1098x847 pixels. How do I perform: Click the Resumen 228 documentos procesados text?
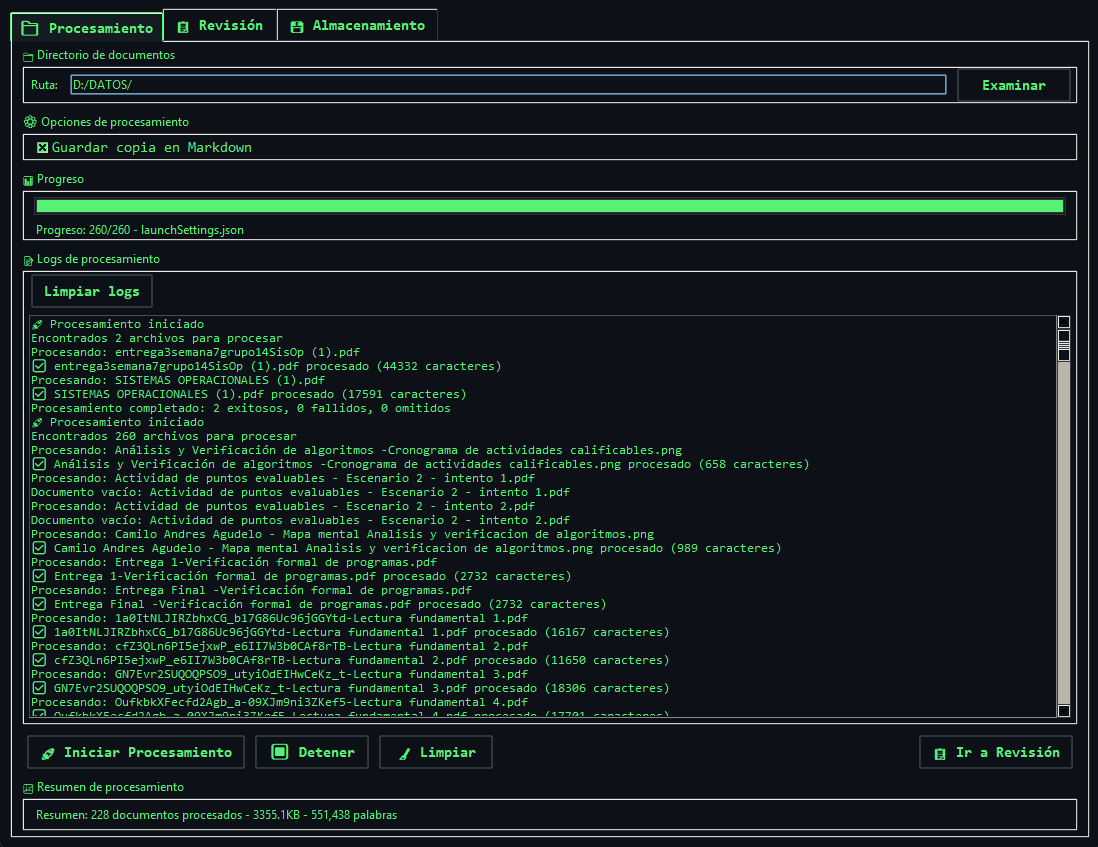point(216,815)
